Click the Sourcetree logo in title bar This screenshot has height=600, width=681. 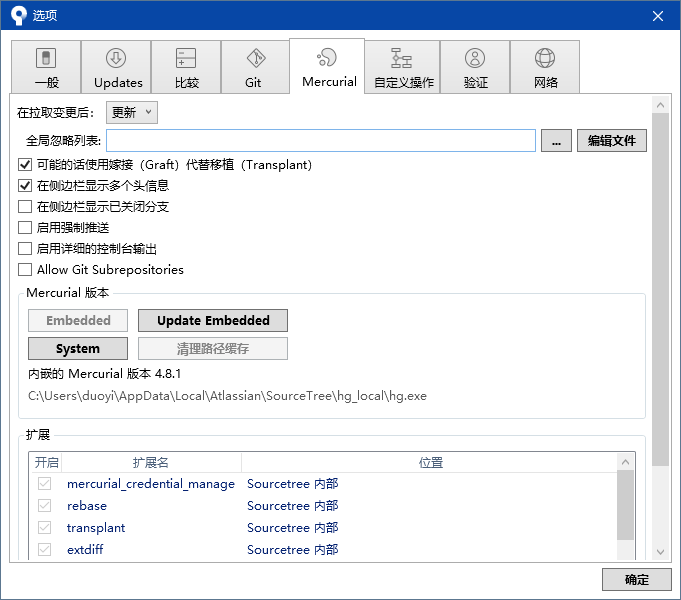(x=19, y=16)
